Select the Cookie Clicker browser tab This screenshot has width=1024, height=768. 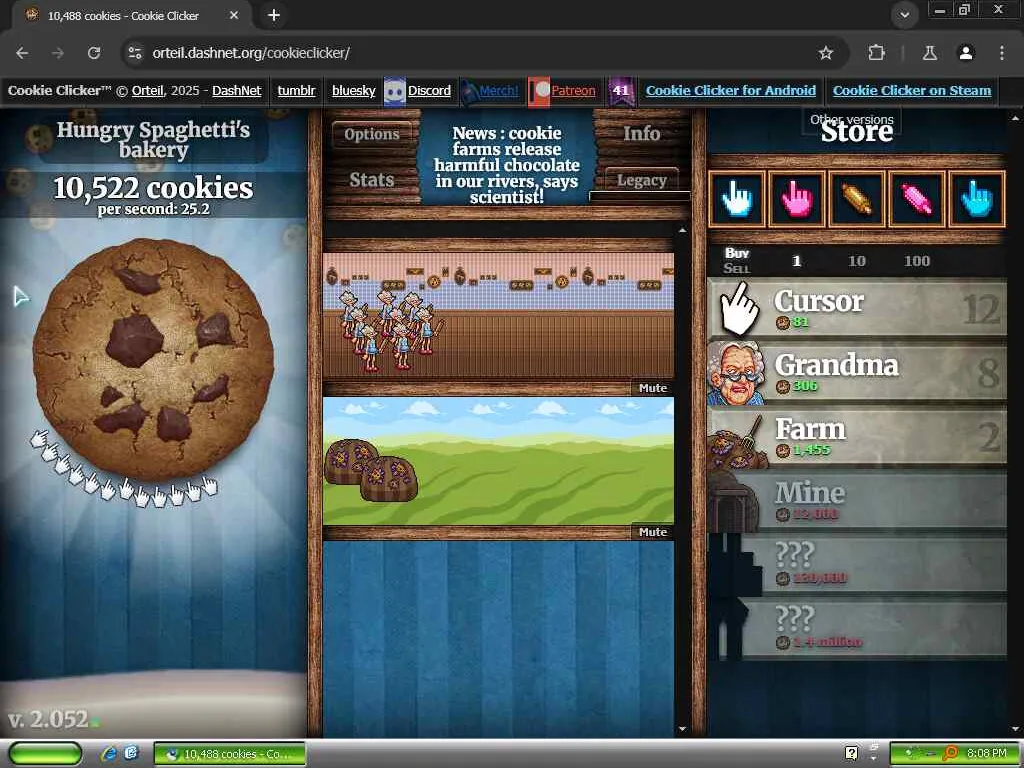(131, 16)
